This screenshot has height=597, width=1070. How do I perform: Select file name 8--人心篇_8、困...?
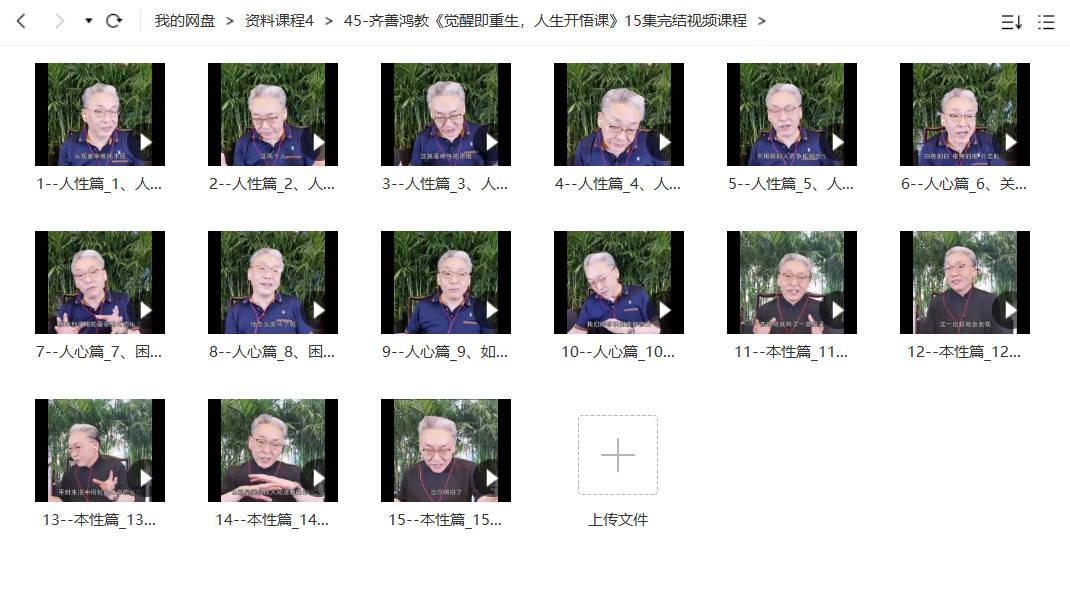point(272,351)
